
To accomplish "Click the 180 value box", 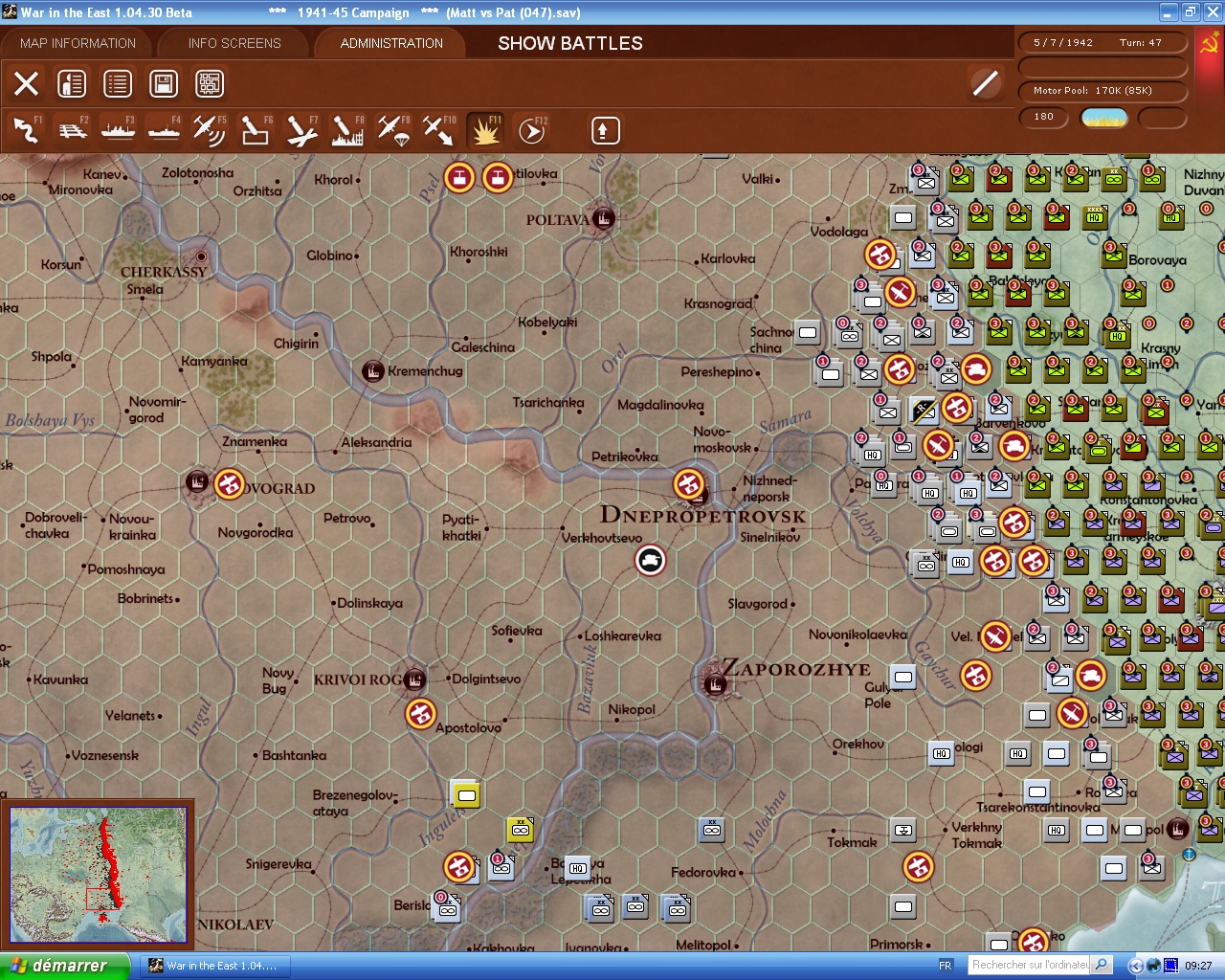I will [x=1045, y=117].
